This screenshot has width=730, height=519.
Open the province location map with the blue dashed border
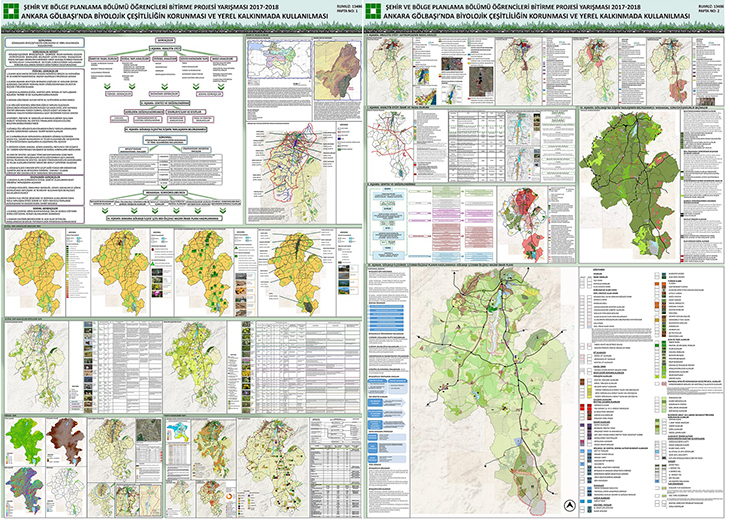[279, 60]
